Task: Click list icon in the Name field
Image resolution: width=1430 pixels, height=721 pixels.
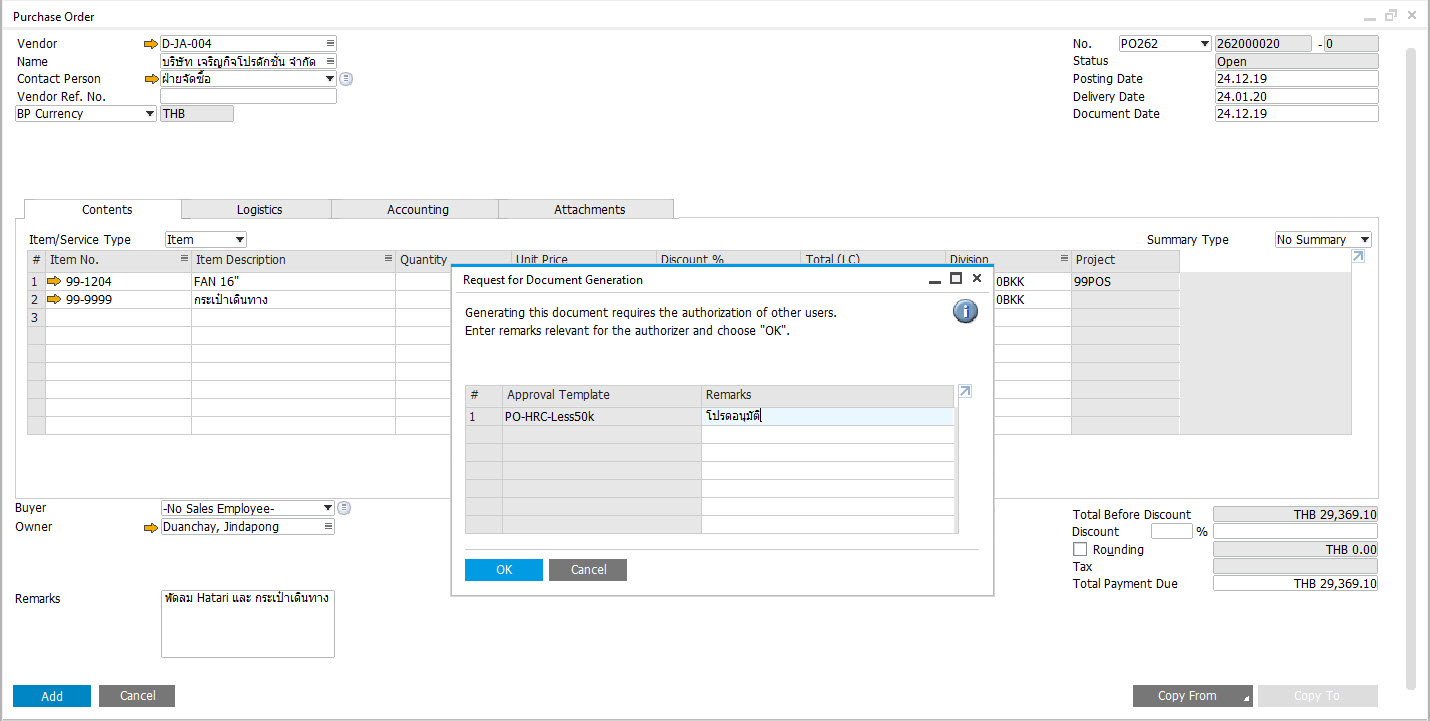Action: 330,62
